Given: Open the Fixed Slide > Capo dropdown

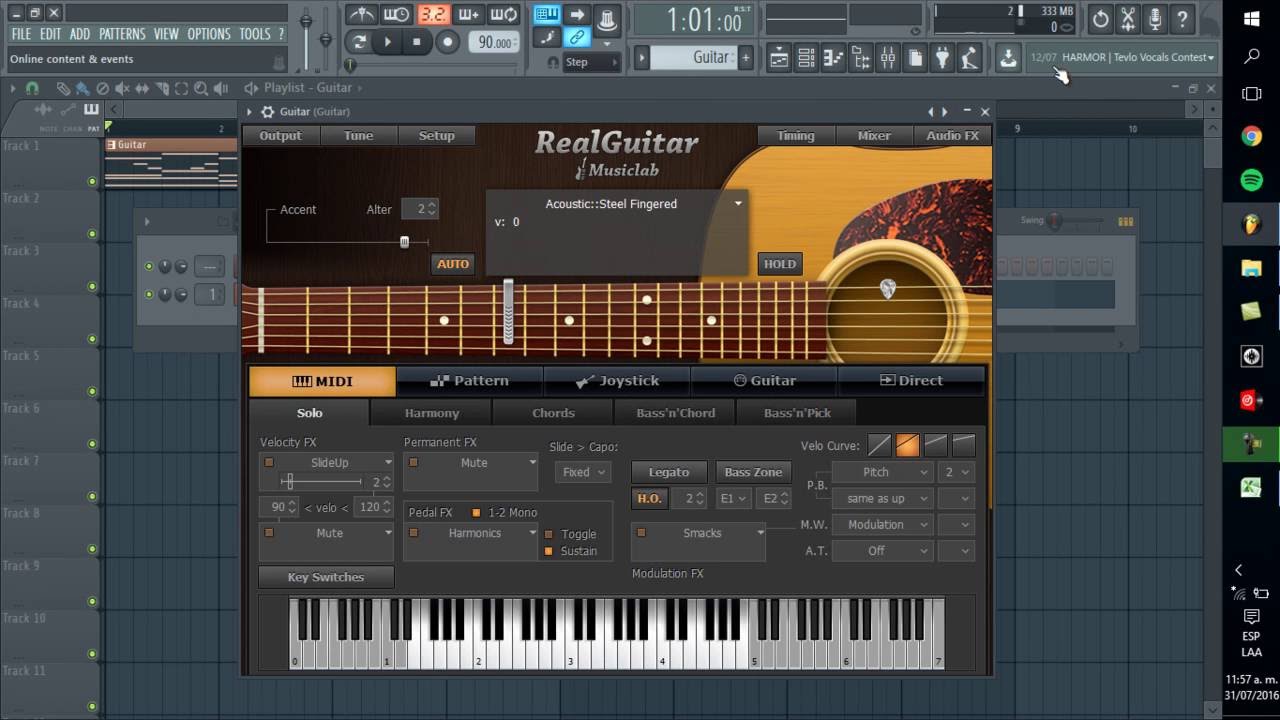Looking at the screenshot, I should pyautogui.click(x=582, y=472).
